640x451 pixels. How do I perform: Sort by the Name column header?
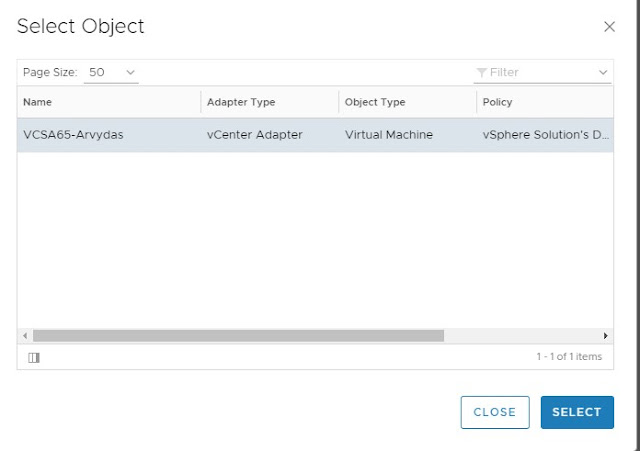click(x=38, y=102)
